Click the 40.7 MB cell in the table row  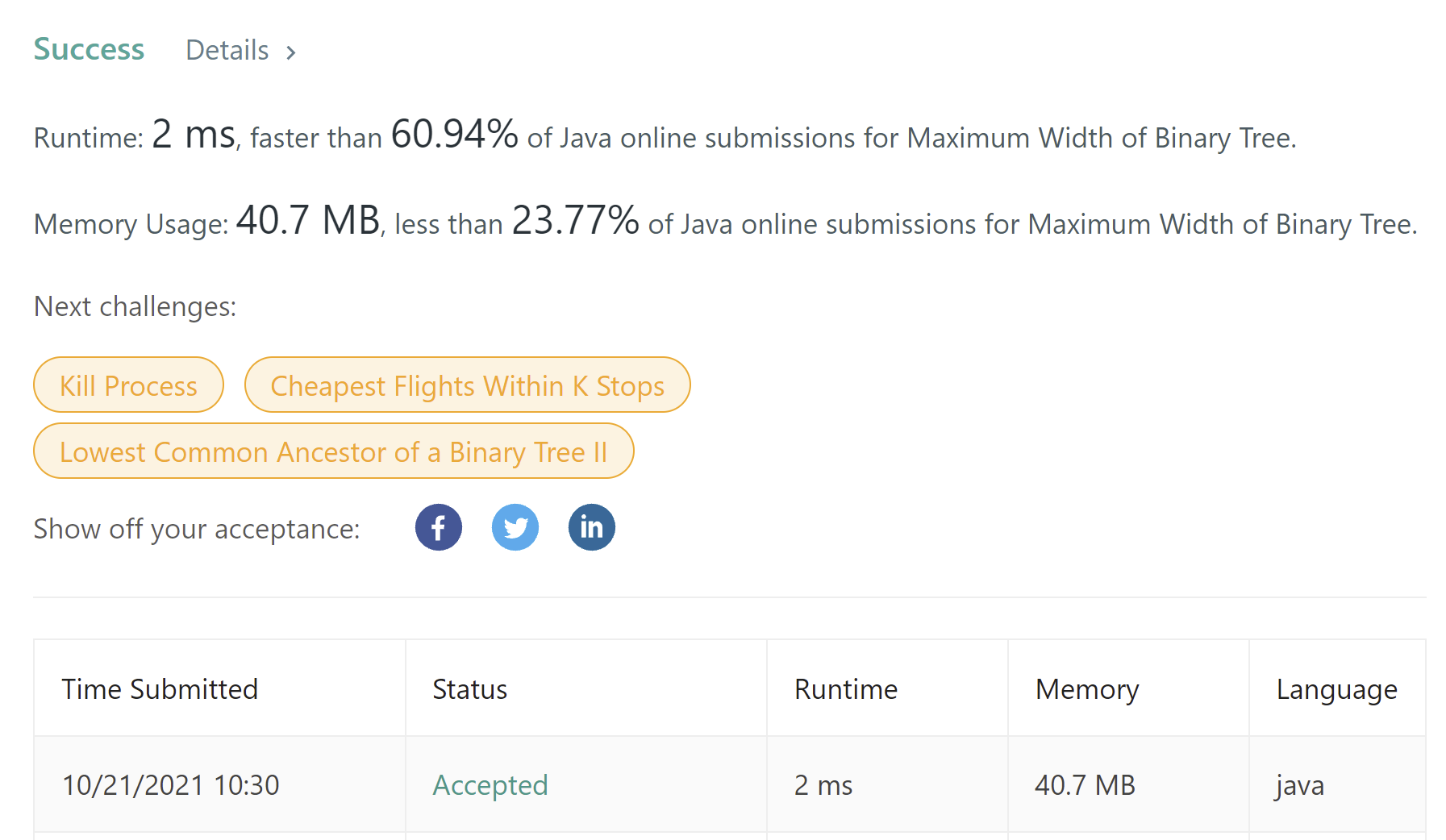[x=1085, y=784]
